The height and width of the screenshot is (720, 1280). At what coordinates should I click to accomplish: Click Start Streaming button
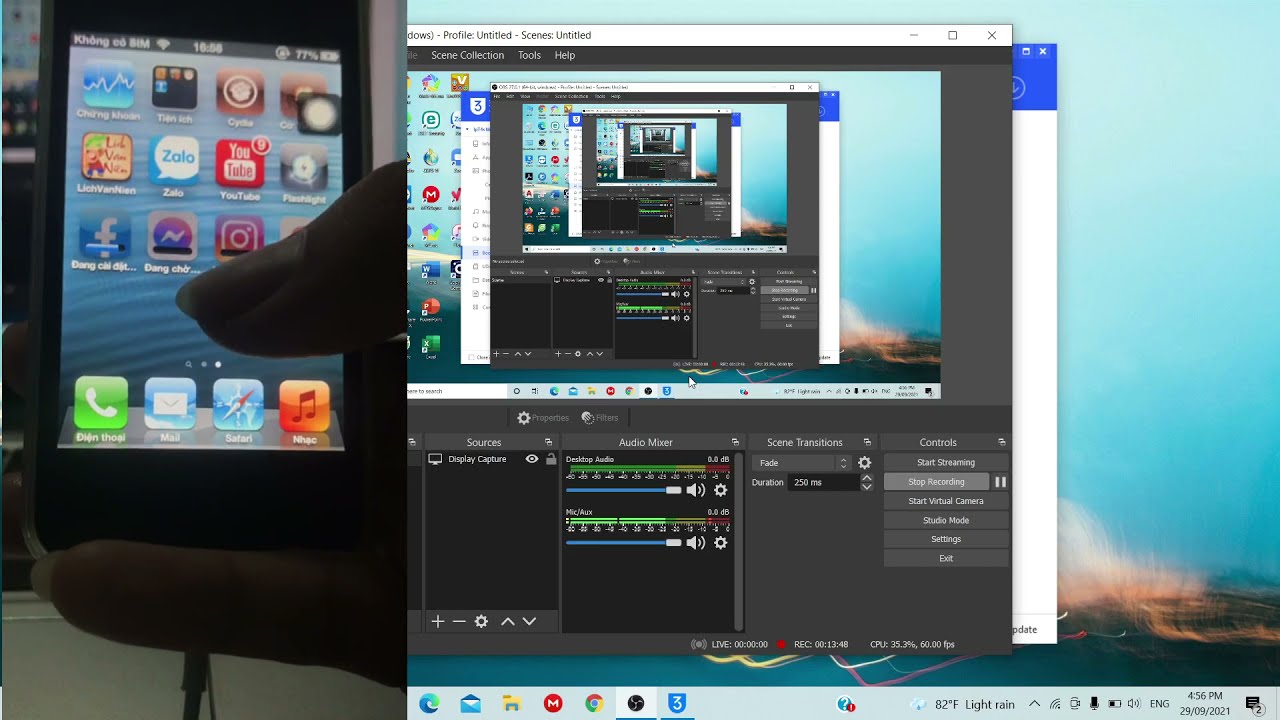[x=946, y=463]
